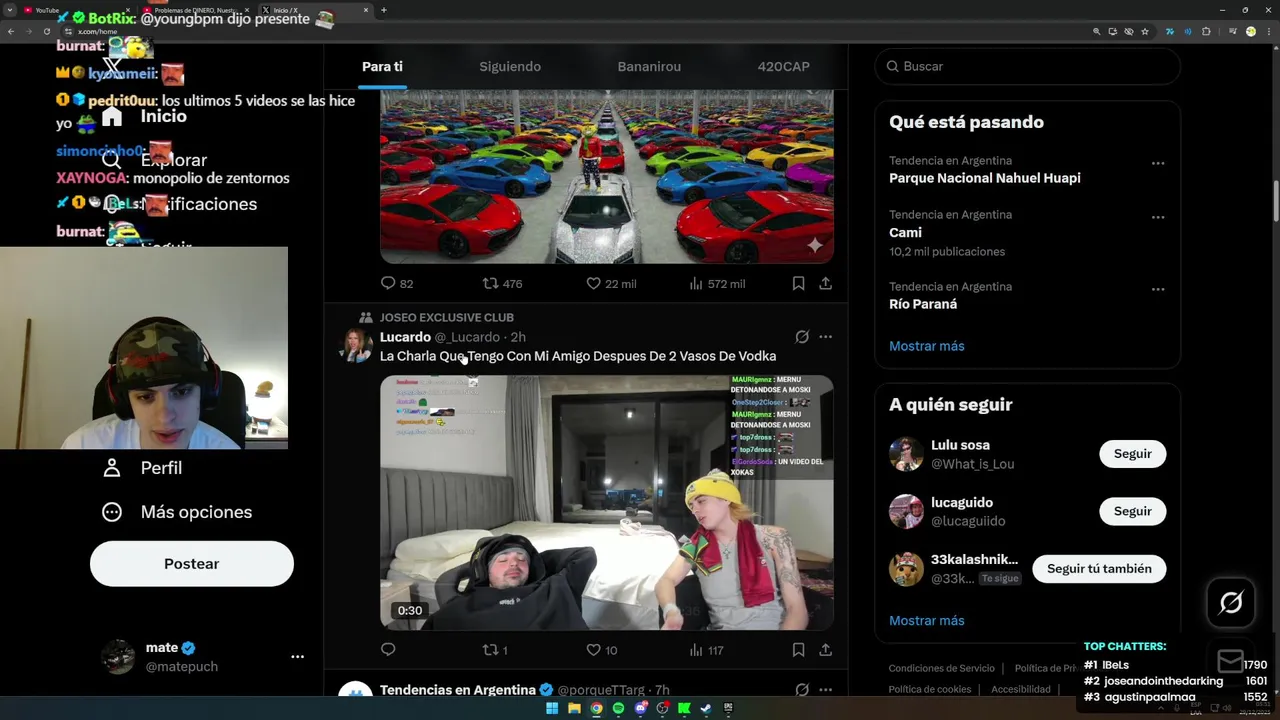
Task: Click Seguir tú también for 33kalashnik
Action: click(1099, 569)
